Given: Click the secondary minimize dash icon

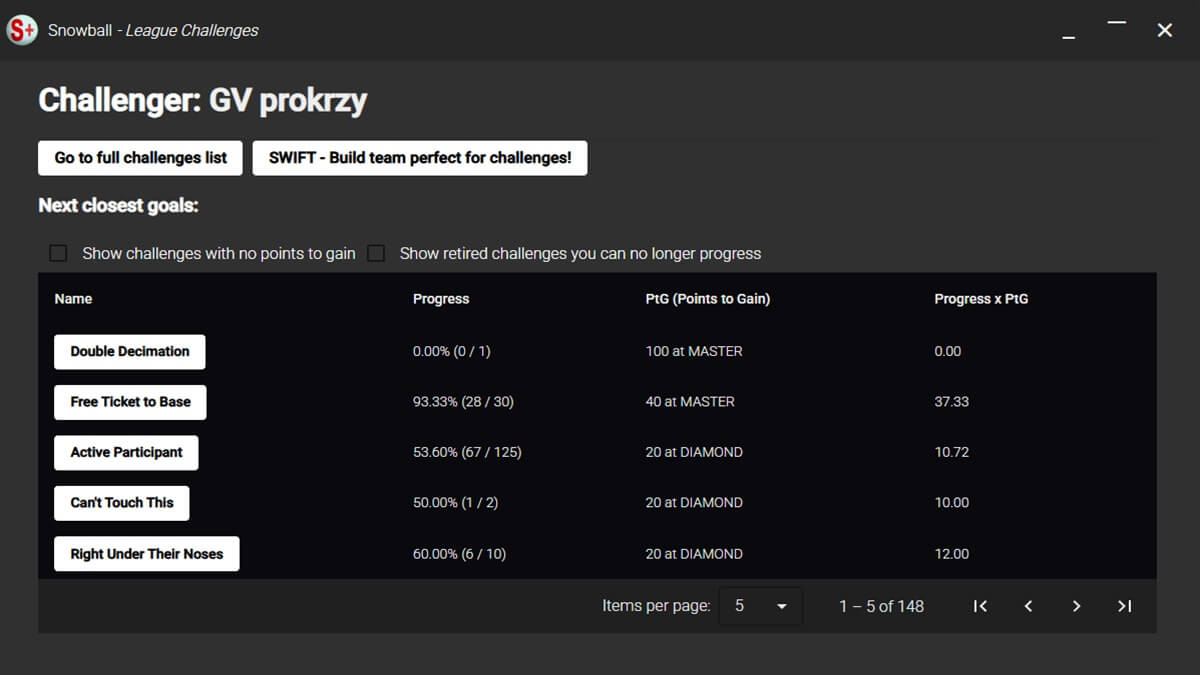Looking at the screenshot, I should (1117, 23).
